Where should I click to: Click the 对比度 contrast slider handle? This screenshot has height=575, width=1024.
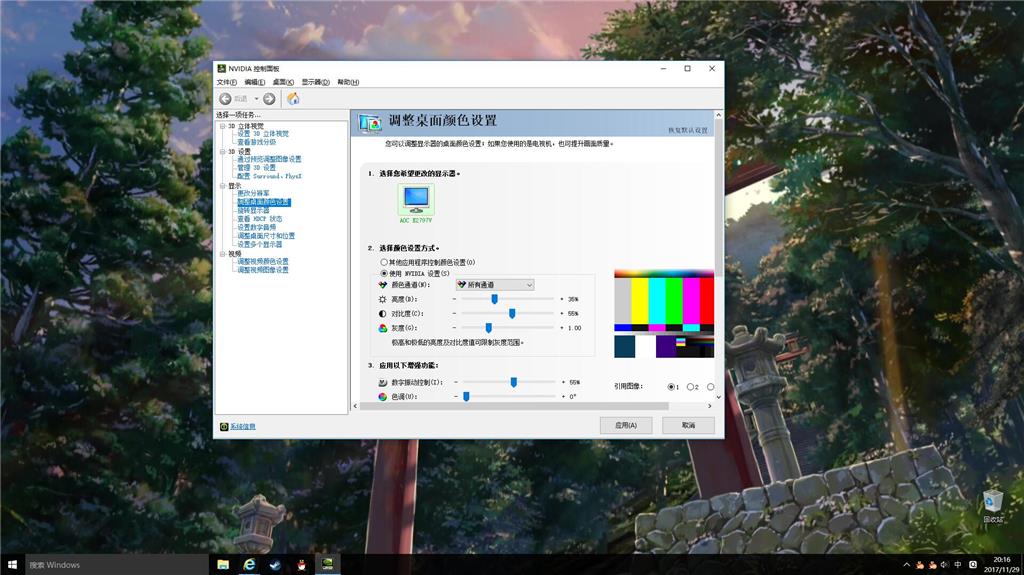[x=512, y=314]
